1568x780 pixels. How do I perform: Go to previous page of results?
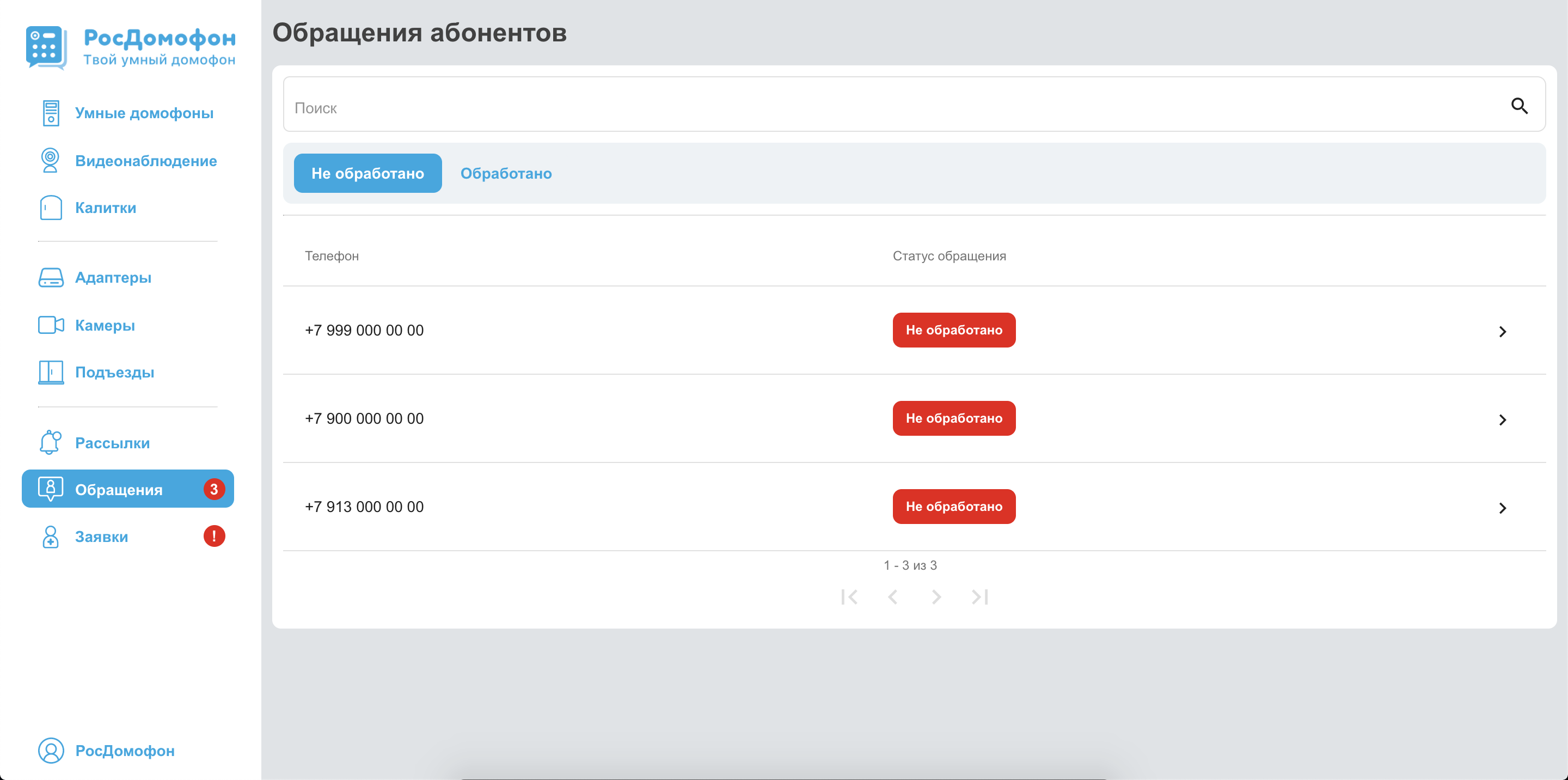pos(893,598)
